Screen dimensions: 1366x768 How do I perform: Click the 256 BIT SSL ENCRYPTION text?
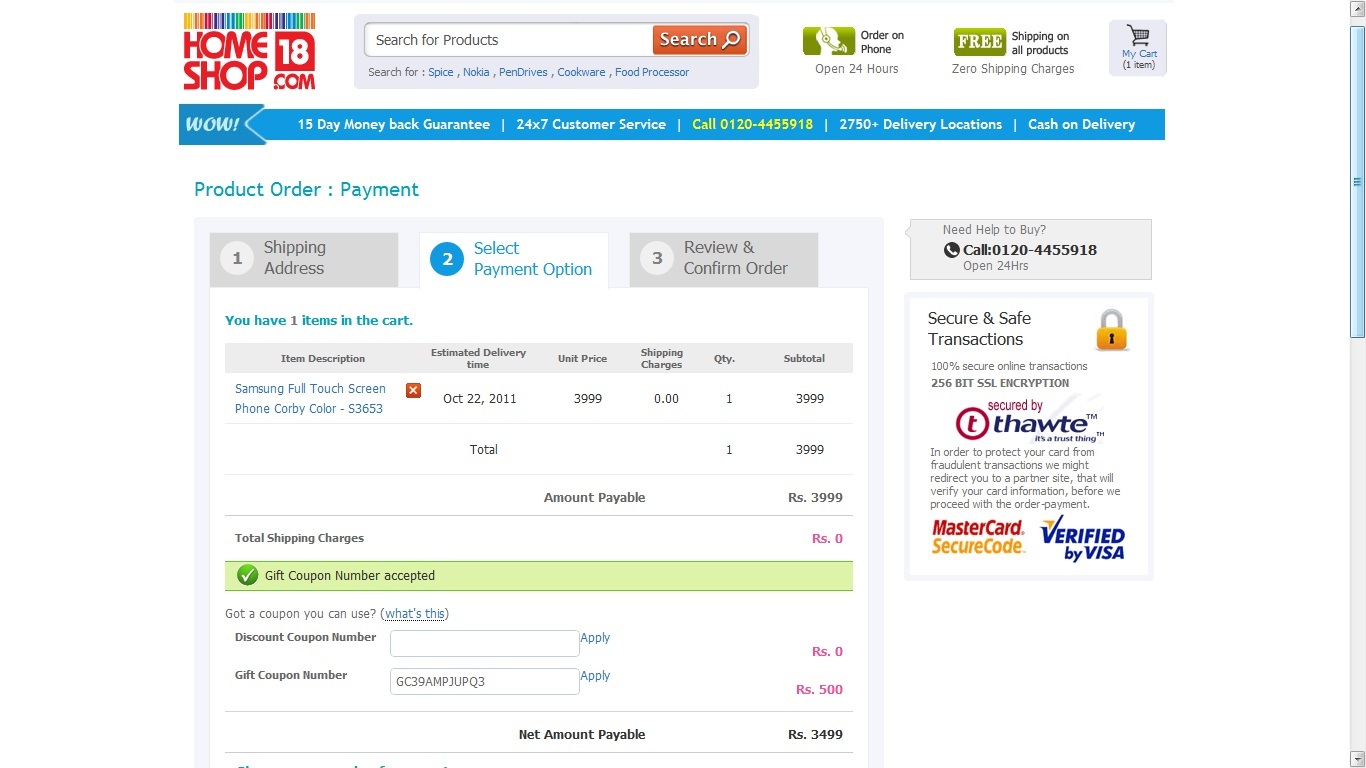coord(1000,383)
